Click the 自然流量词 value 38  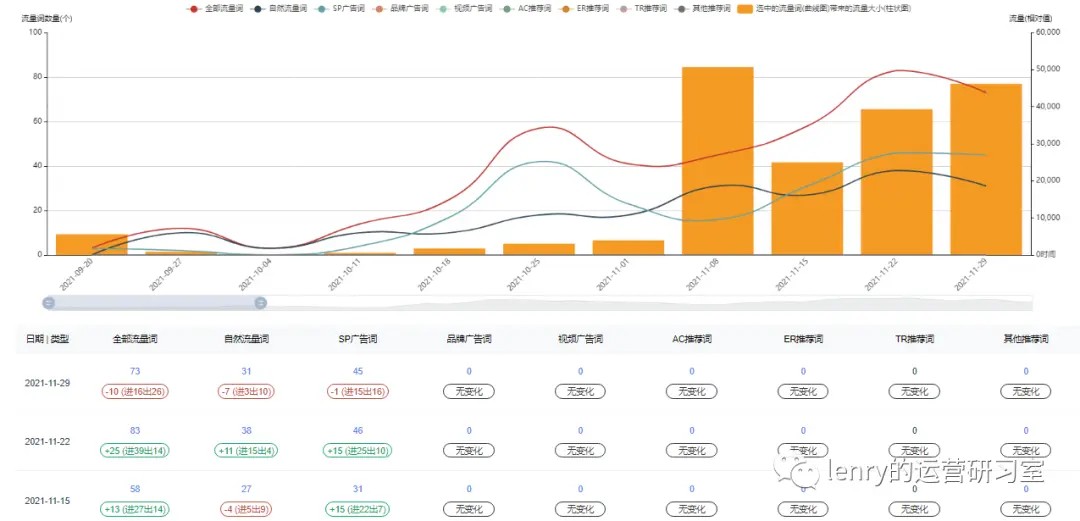(247, 430)
